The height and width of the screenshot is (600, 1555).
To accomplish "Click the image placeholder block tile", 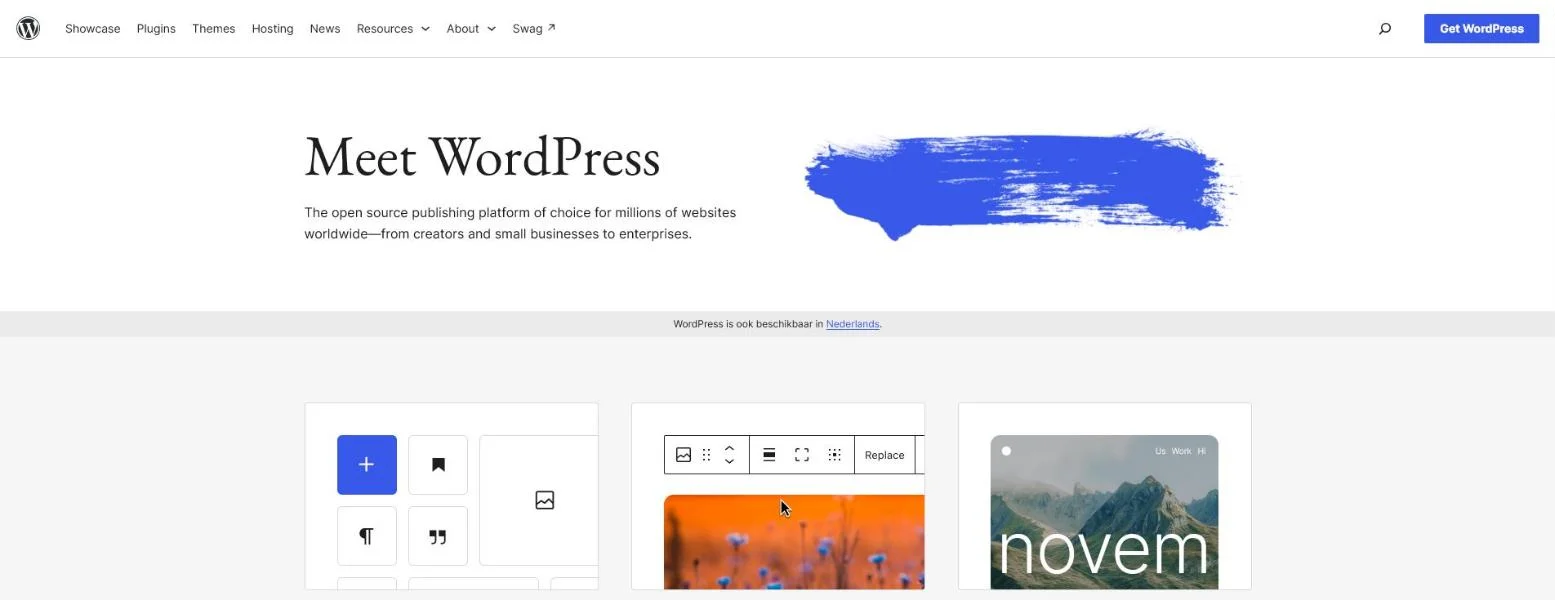I will (x=539, y=500).
